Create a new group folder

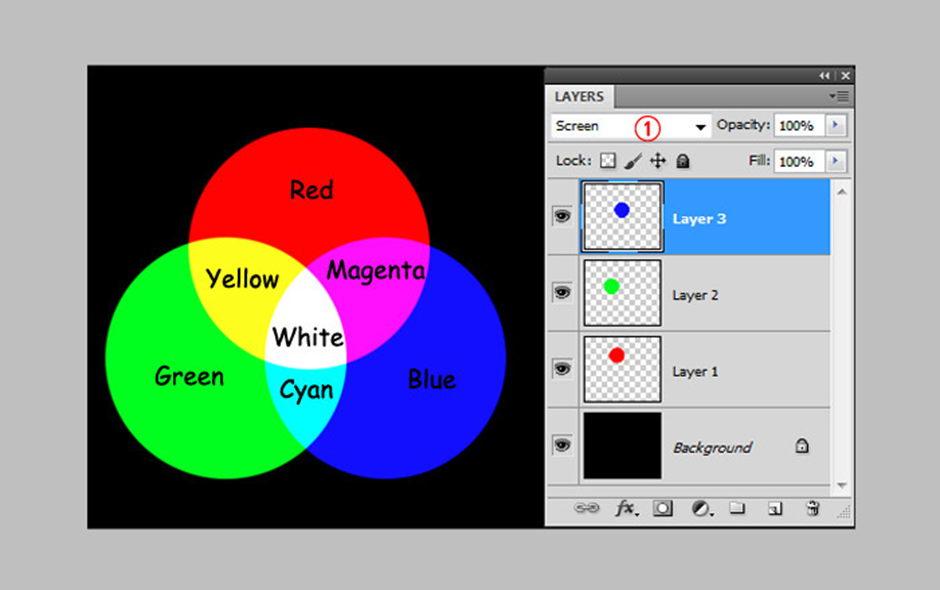pos(737,508)
